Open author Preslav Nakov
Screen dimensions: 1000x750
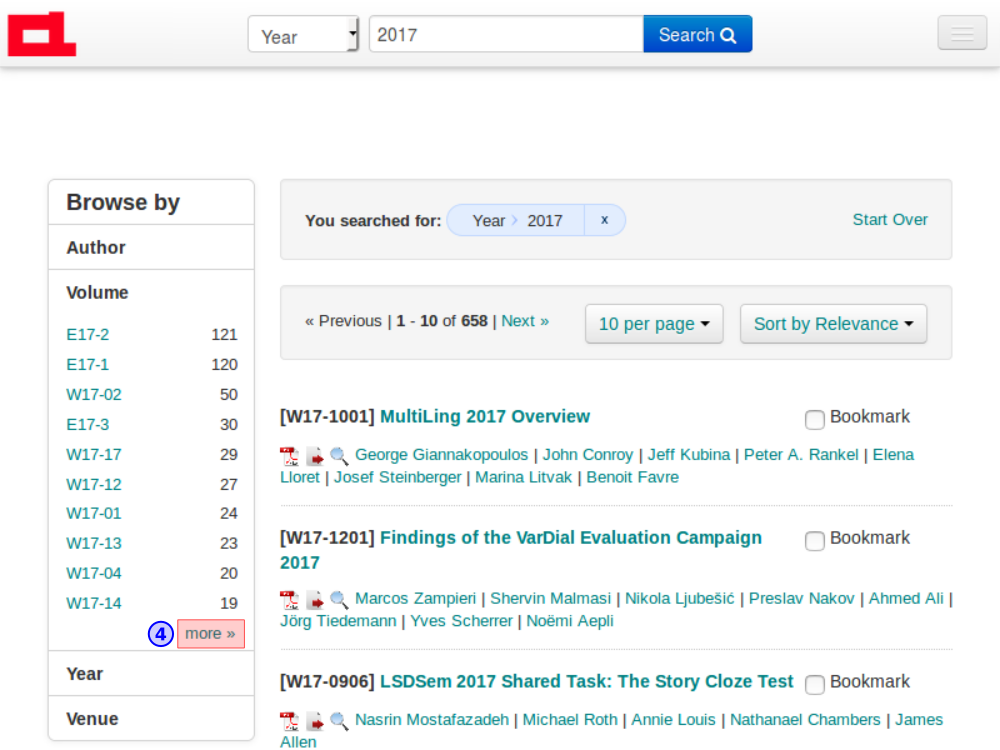(802, 598)
